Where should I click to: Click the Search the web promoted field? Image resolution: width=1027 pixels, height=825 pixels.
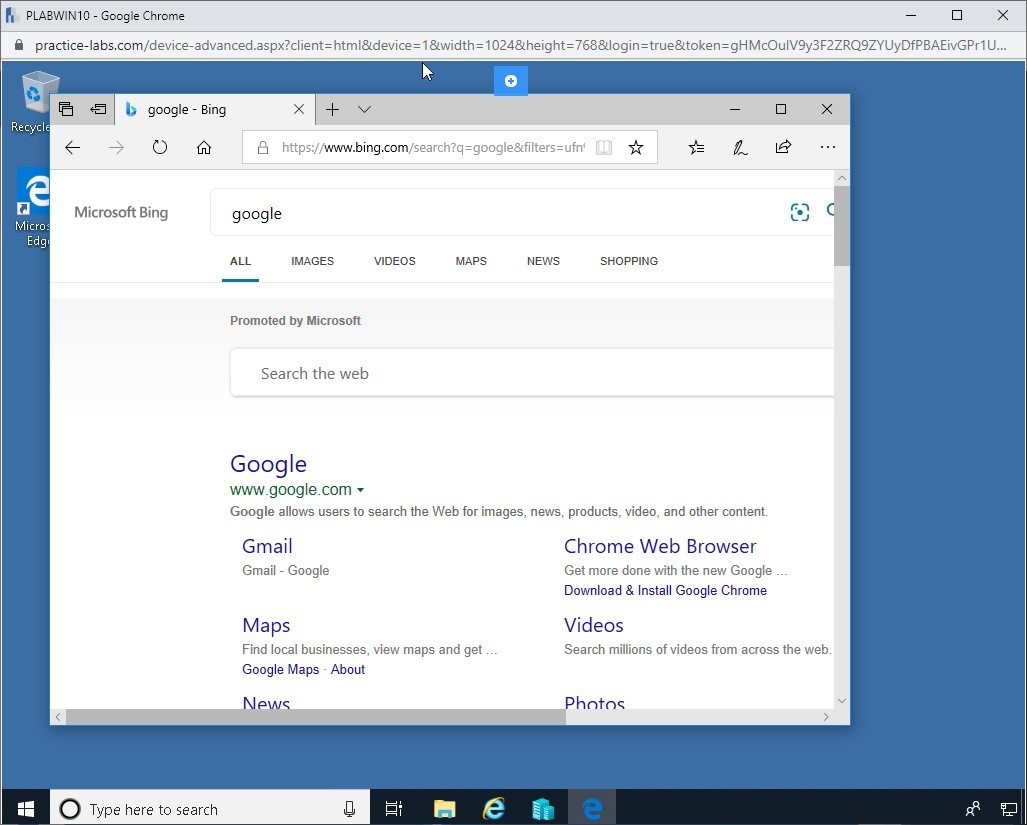pyautogui.click(x=532, y=373)
